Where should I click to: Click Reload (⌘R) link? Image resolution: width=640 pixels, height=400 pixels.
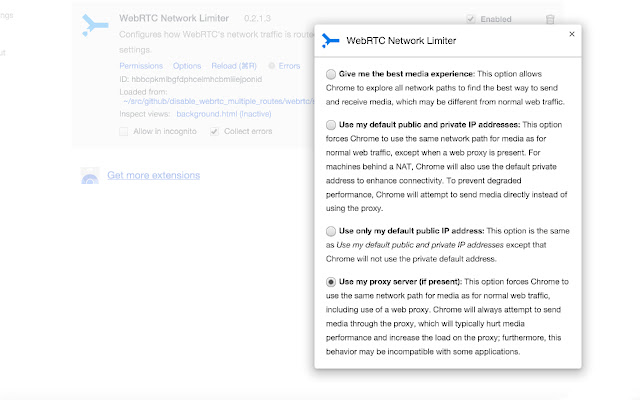pos(234,66)
